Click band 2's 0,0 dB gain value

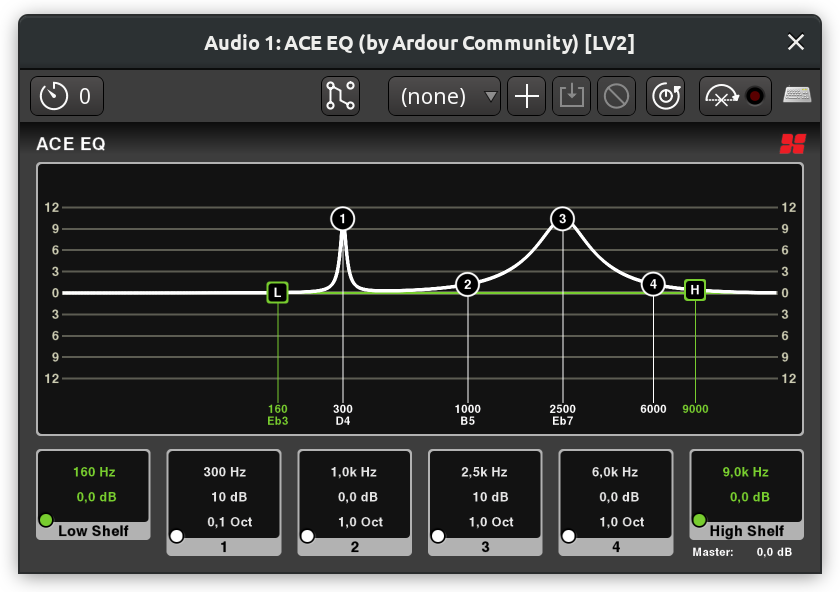(x=358, y=497)
